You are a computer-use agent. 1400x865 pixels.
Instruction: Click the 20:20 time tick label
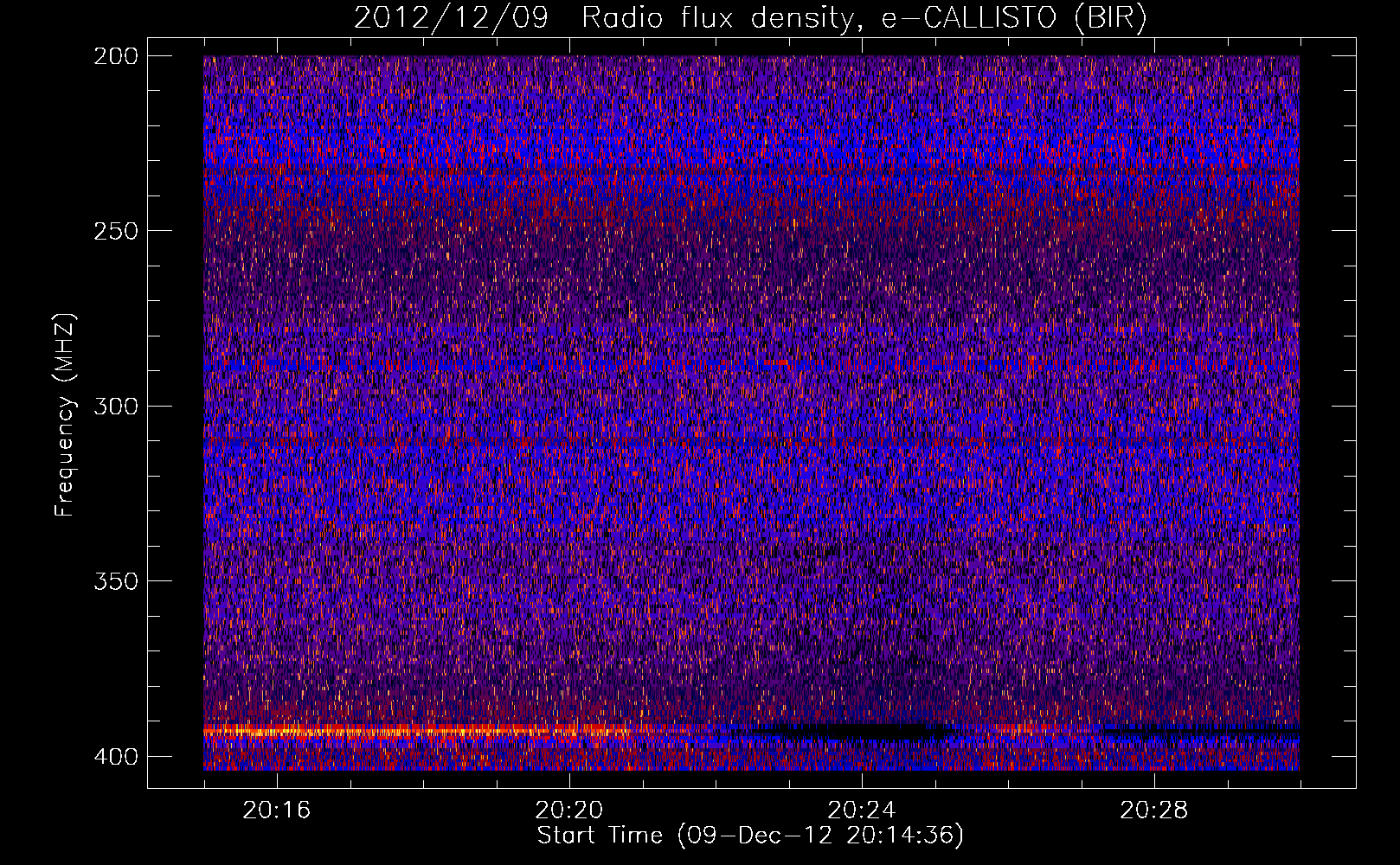click(x=569, y=811)
